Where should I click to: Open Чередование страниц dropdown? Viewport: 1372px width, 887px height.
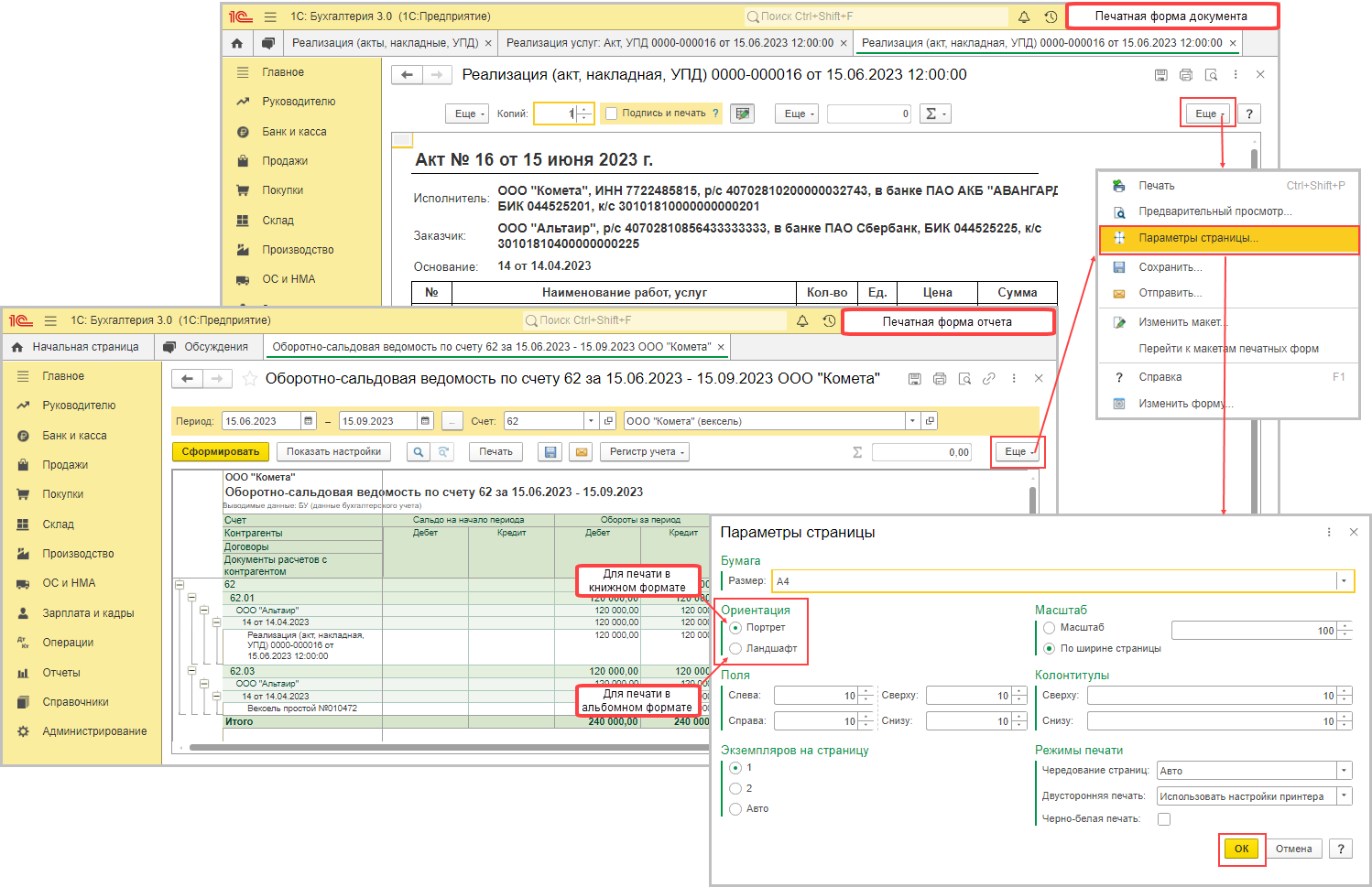coord(1345,771)
